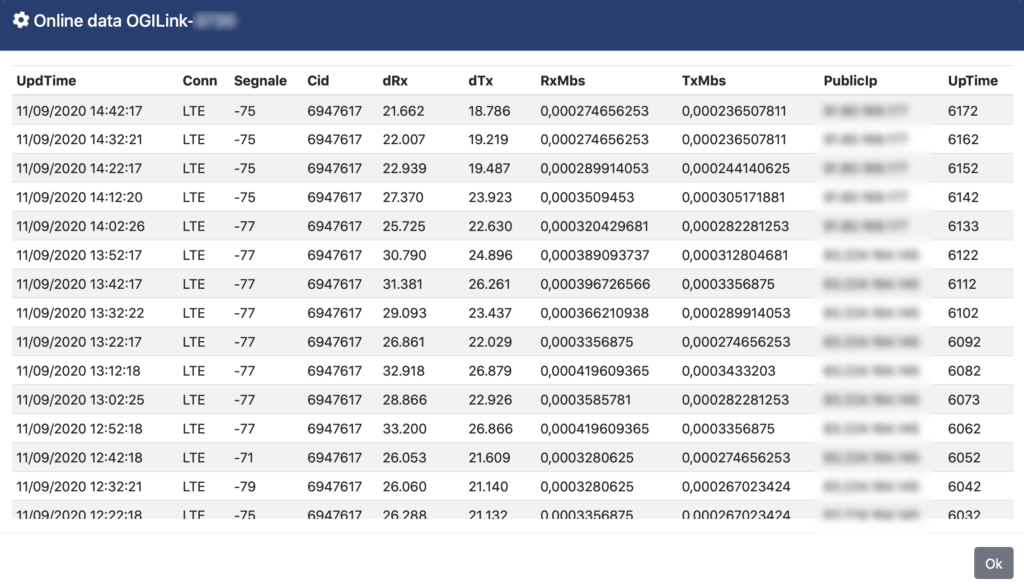Select the dTx value 26.261
This screenshot has width=1024, height=584.
coord(489,284)
